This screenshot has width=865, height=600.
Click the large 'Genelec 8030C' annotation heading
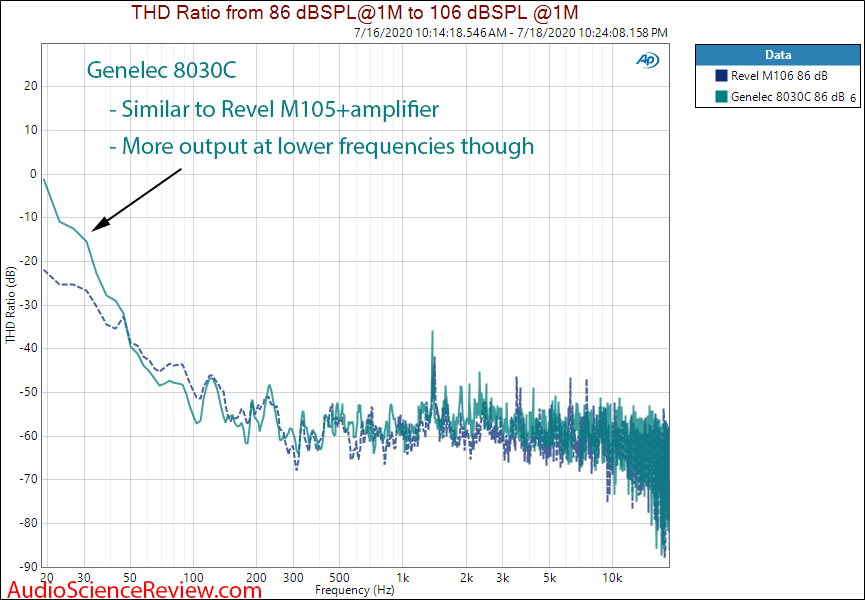point(162,71)
